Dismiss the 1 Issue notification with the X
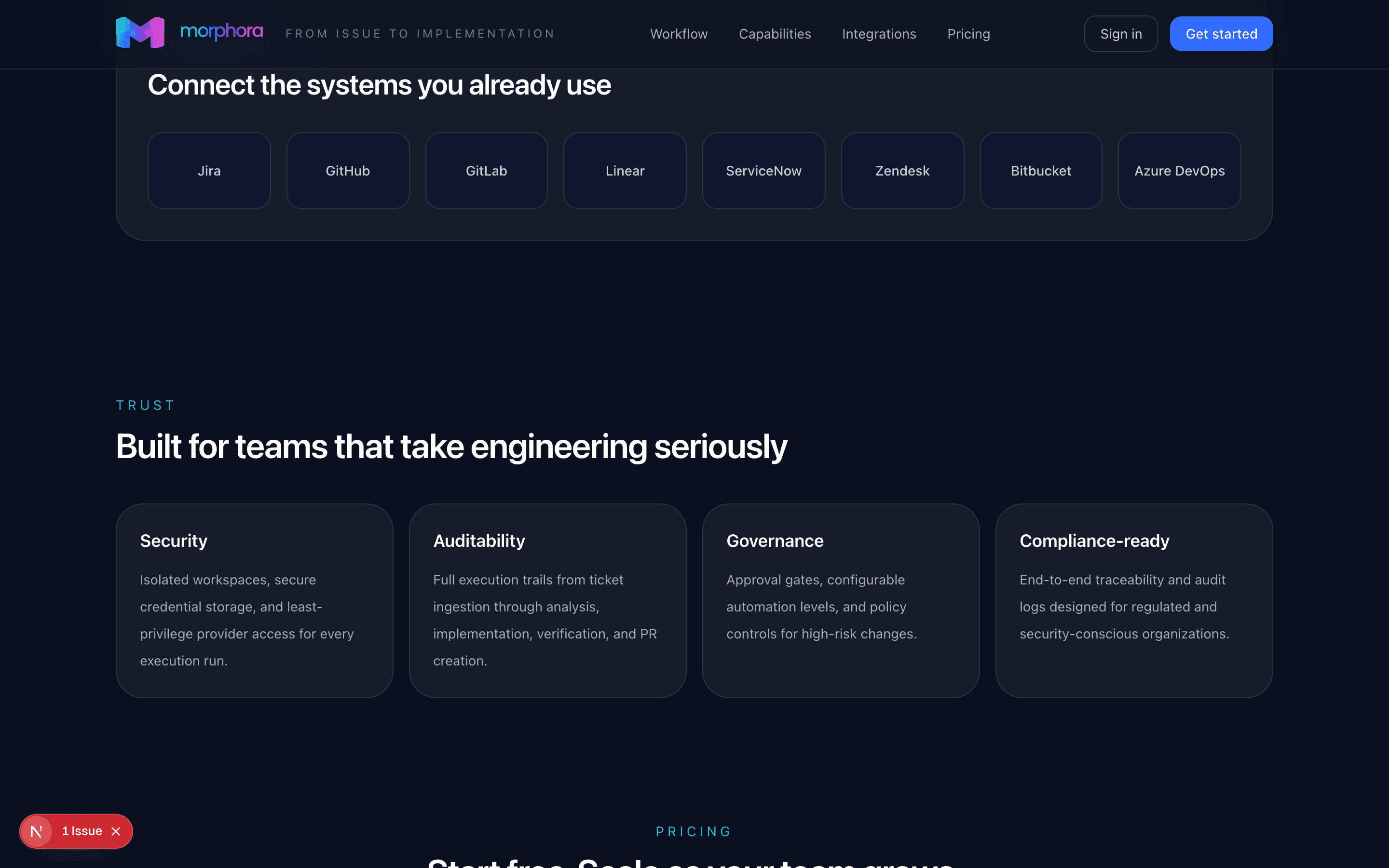The width and height of the screenshot is (1389, 868). (117, 831)
